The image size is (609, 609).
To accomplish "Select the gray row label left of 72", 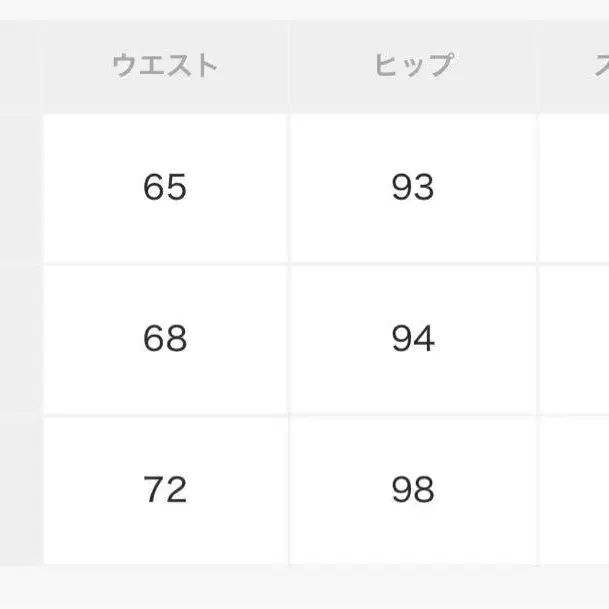I will [20, 490].
